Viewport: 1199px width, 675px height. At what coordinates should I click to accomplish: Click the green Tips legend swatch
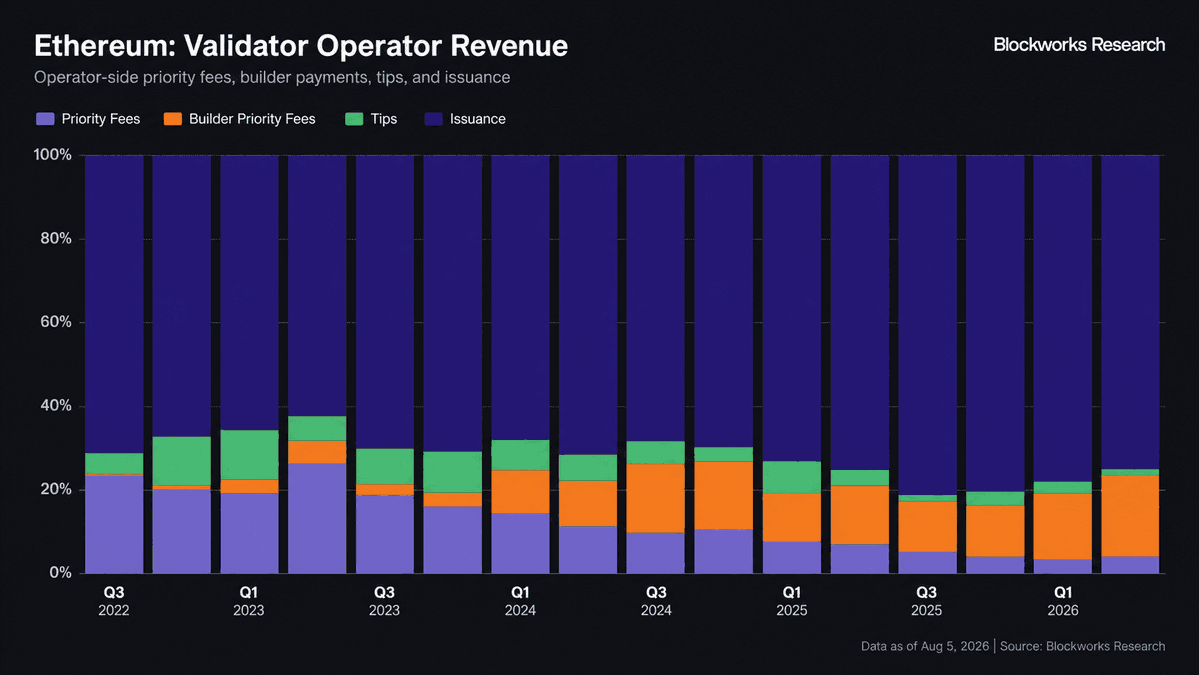click(354, 119)
